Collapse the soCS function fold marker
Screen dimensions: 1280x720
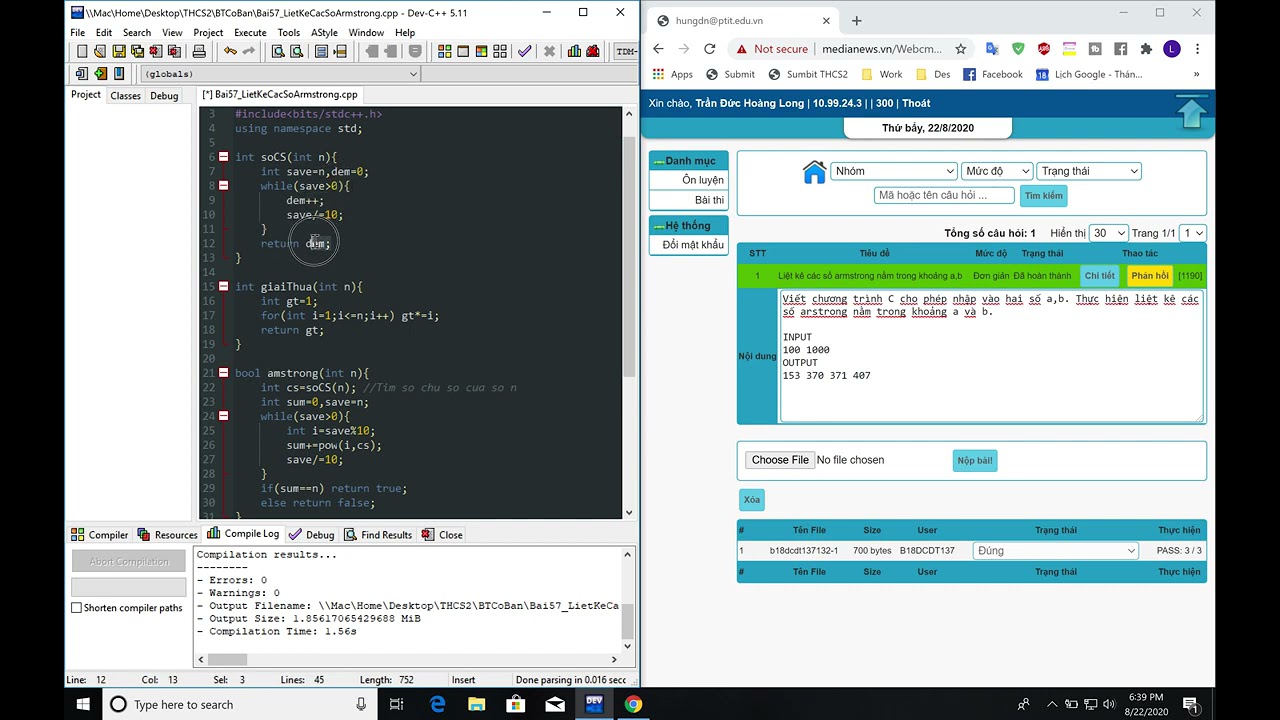(223, 157)
